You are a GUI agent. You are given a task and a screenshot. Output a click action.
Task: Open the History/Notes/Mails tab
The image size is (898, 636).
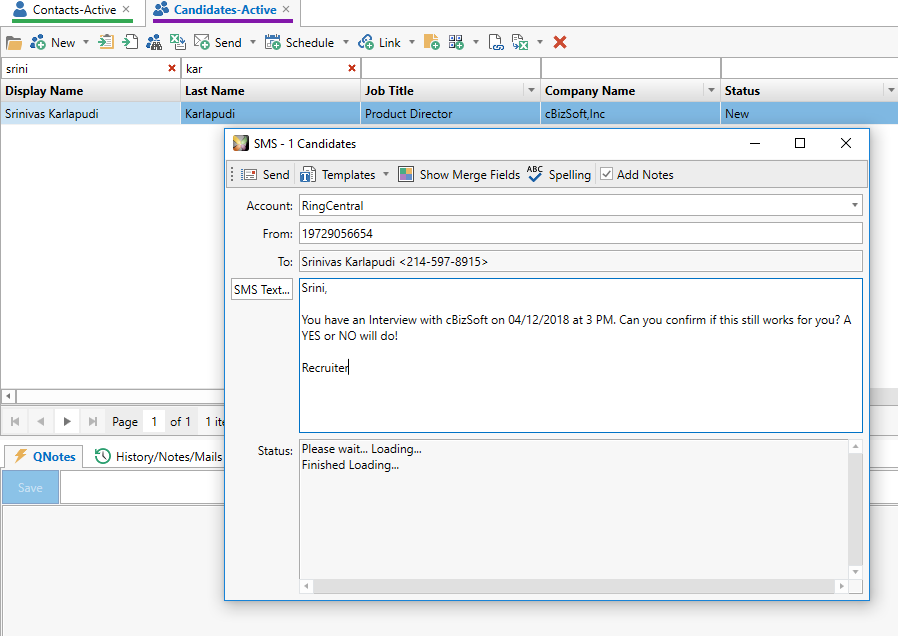(159, 456)
